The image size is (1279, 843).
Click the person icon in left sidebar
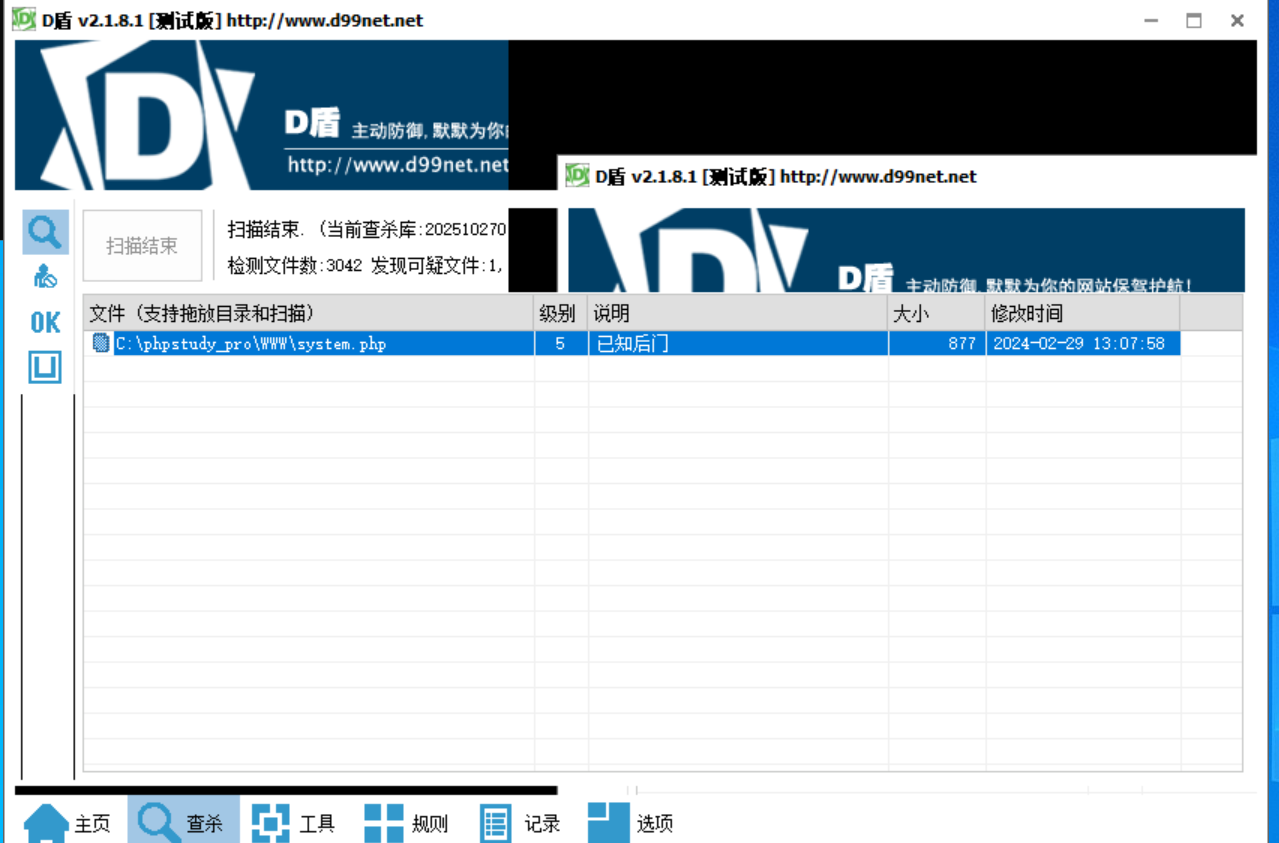tap(45, 276)
